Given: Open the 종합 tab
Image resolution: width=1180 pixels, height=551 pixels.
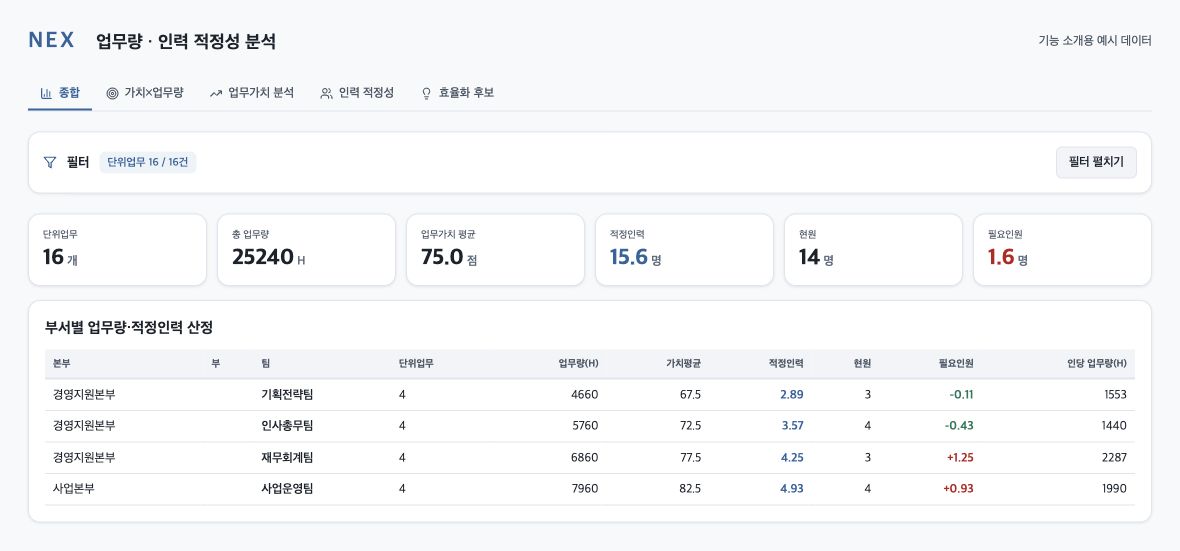Looking at the screenshot, I should click(x=60, y=93).
